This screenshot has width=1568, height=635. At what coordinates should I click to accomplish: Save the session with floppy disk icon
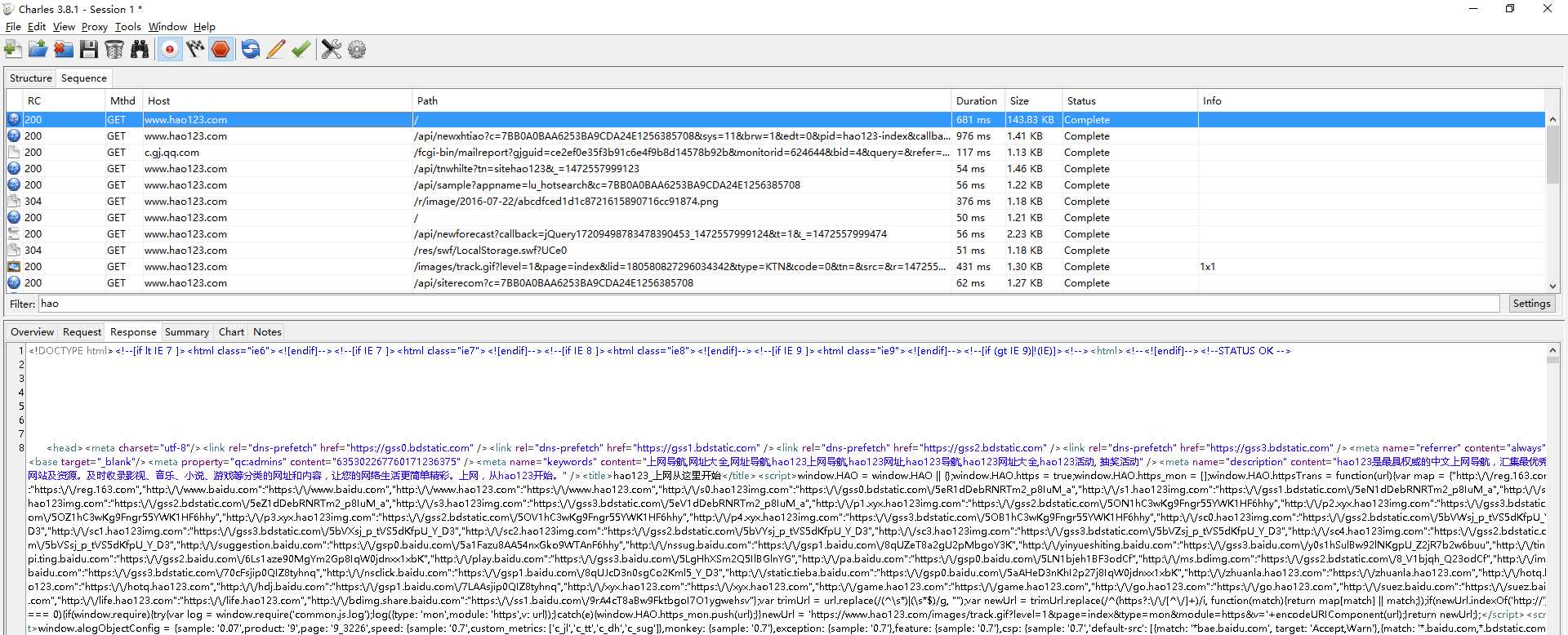89,50
